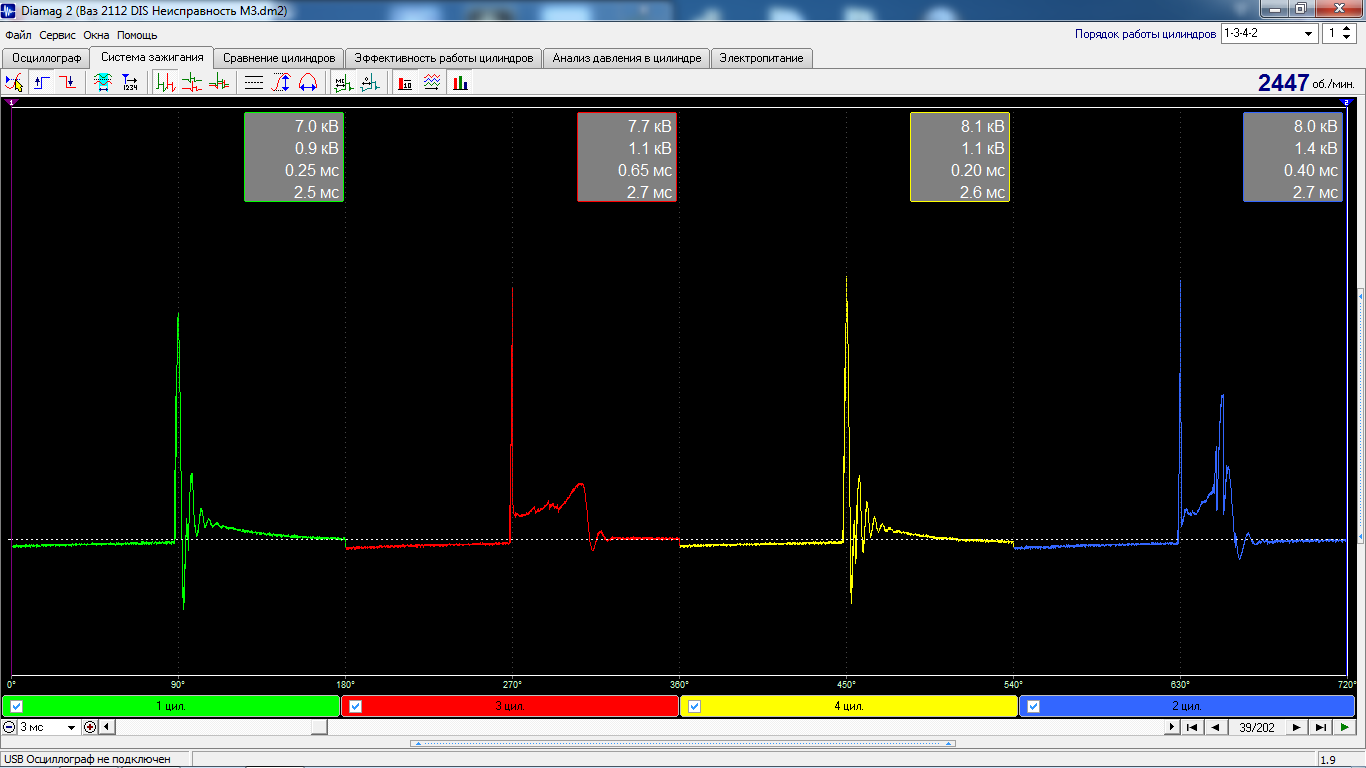Click the scrollbar left arrow
Image resolution: width=1366 pixels, height=768 pixels.
(x=106, y=727)
